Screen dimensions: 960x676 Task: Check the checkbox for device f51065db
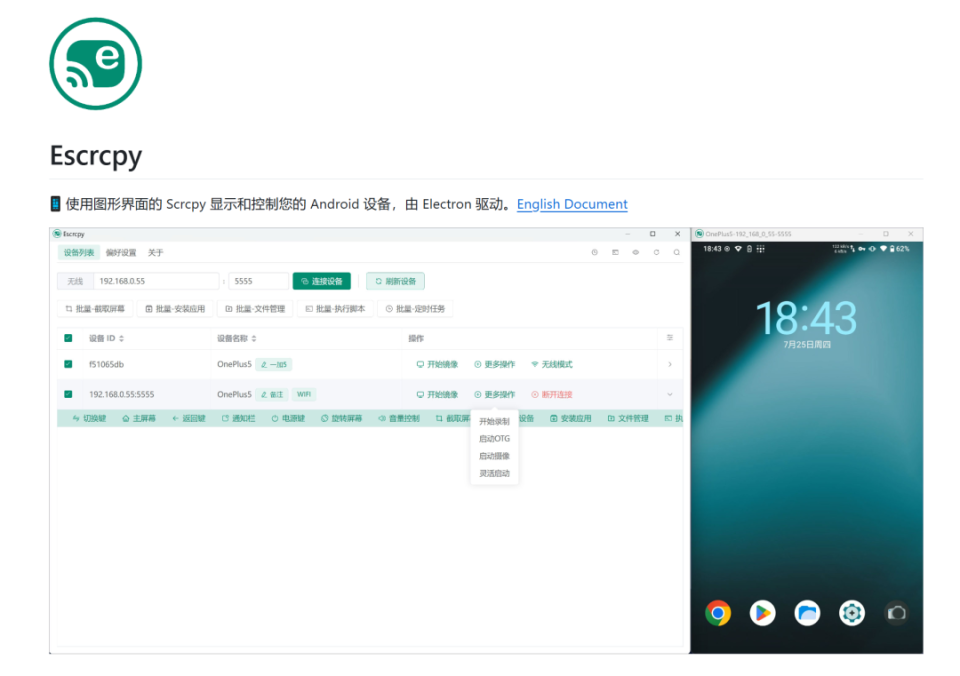pyautogui.click(x=67, y=364)
